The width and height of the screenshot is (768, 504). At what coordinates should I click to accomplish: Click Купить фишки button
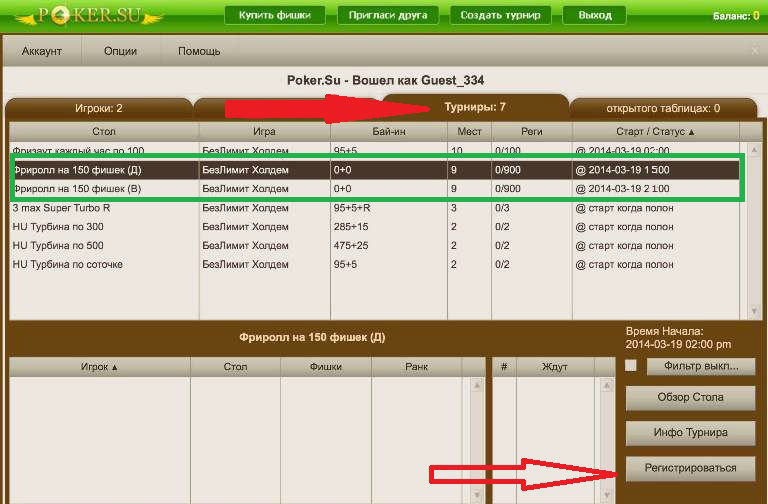(x=275, y=15)
